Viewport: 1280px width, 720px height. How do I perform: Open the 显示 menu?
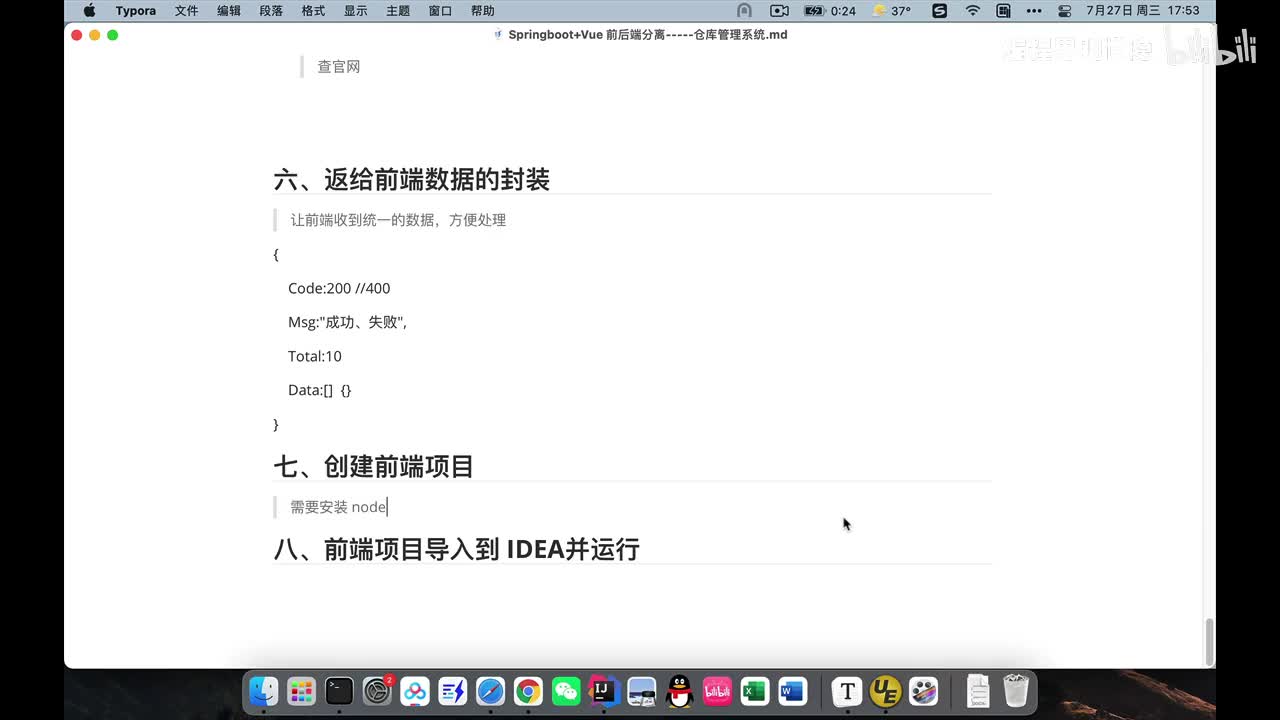(355, 11)
